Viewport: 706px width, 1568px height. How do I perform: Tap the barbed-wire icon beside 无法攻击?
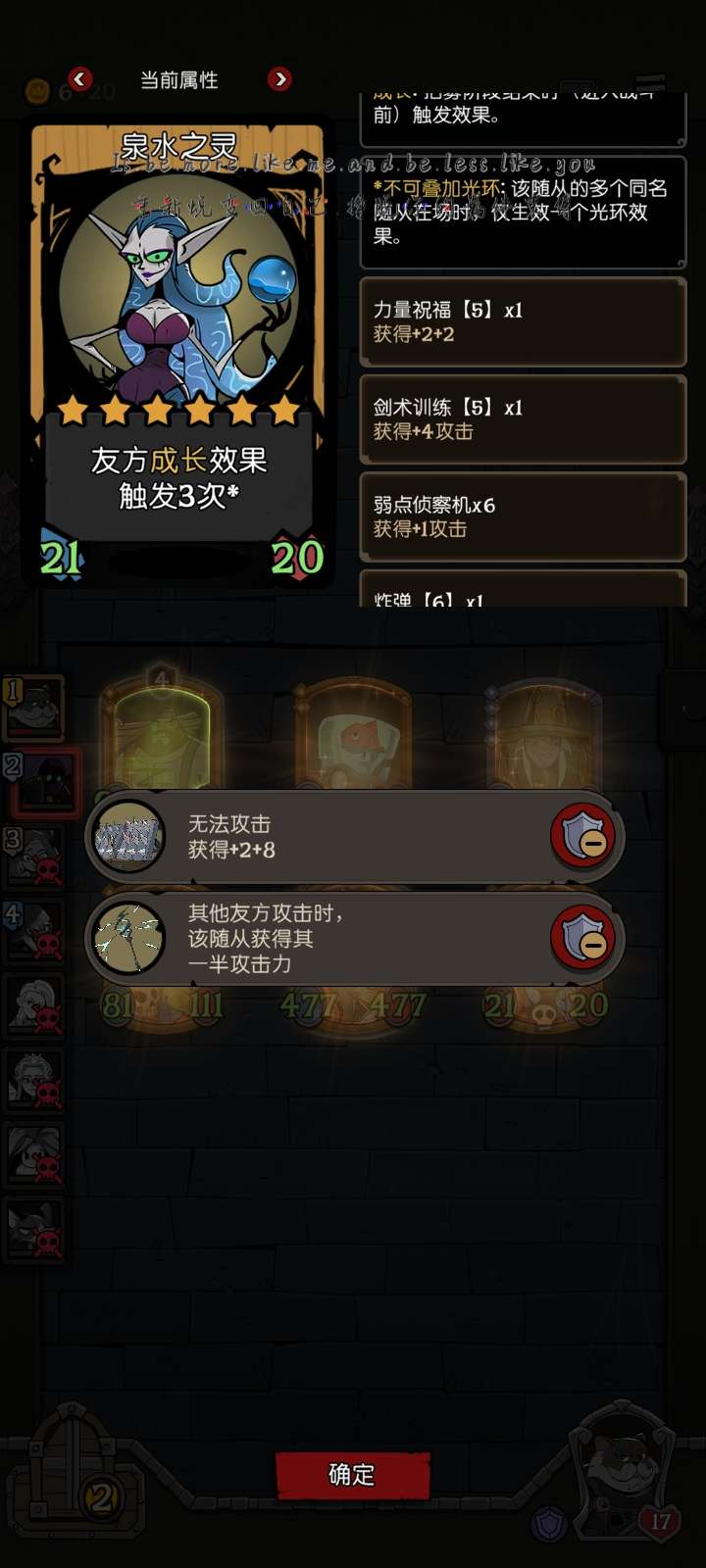[128, 837]
